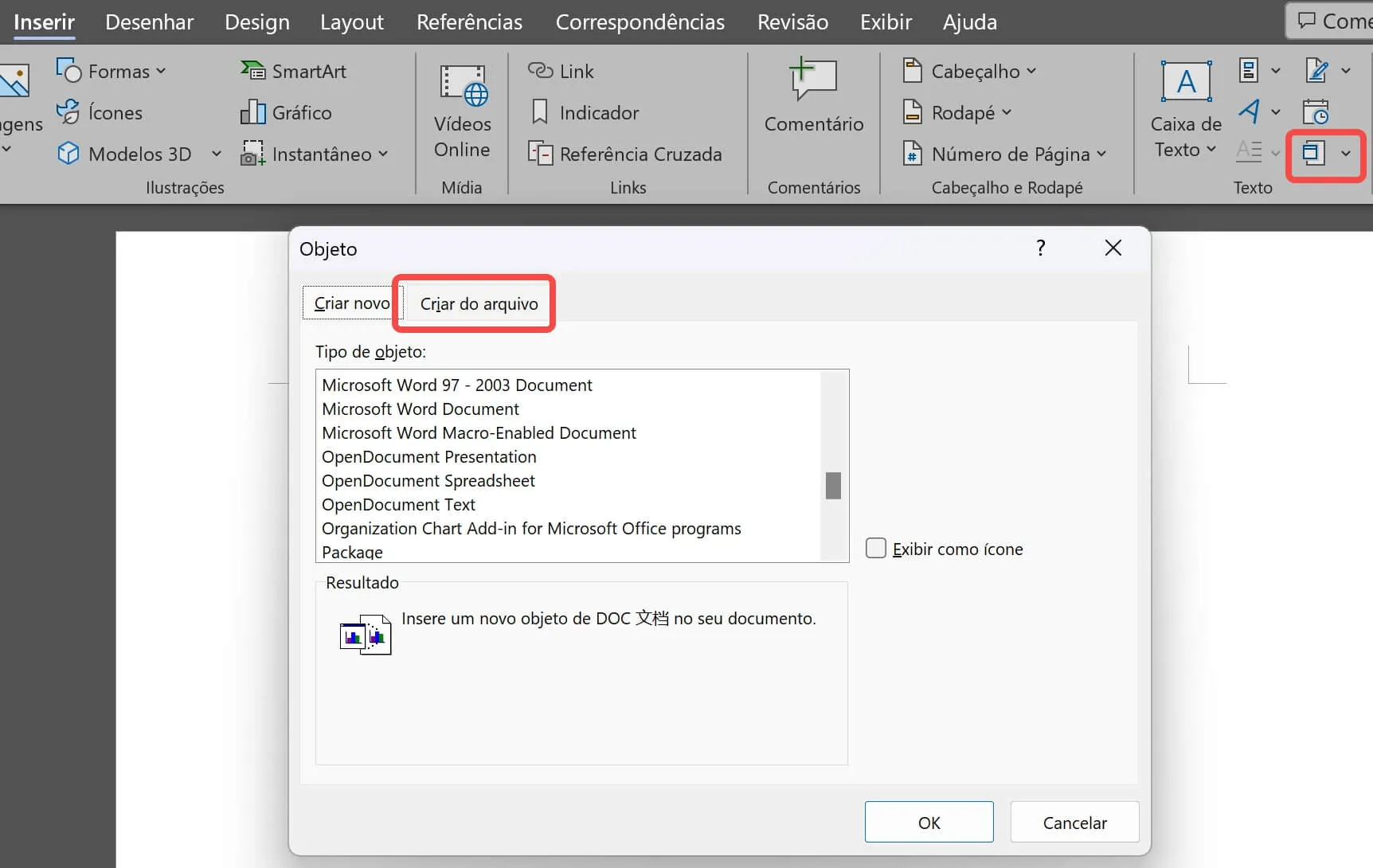Open the Modelos 3D dropdown arrow
1373x868 pixels.
216,154
